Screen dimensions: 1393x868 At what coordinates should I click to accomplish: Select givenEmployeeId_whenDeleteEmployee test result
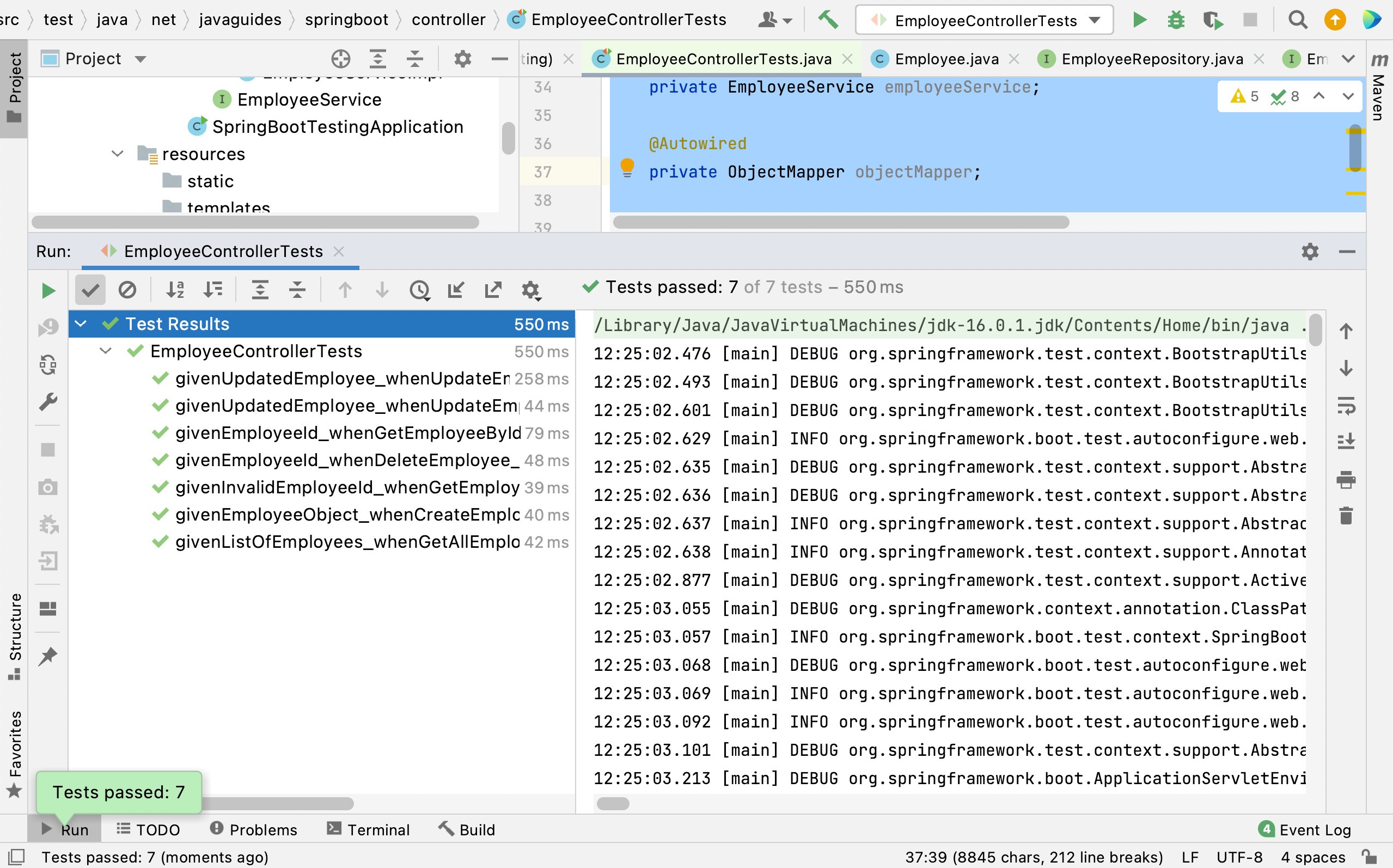point(322,460)
